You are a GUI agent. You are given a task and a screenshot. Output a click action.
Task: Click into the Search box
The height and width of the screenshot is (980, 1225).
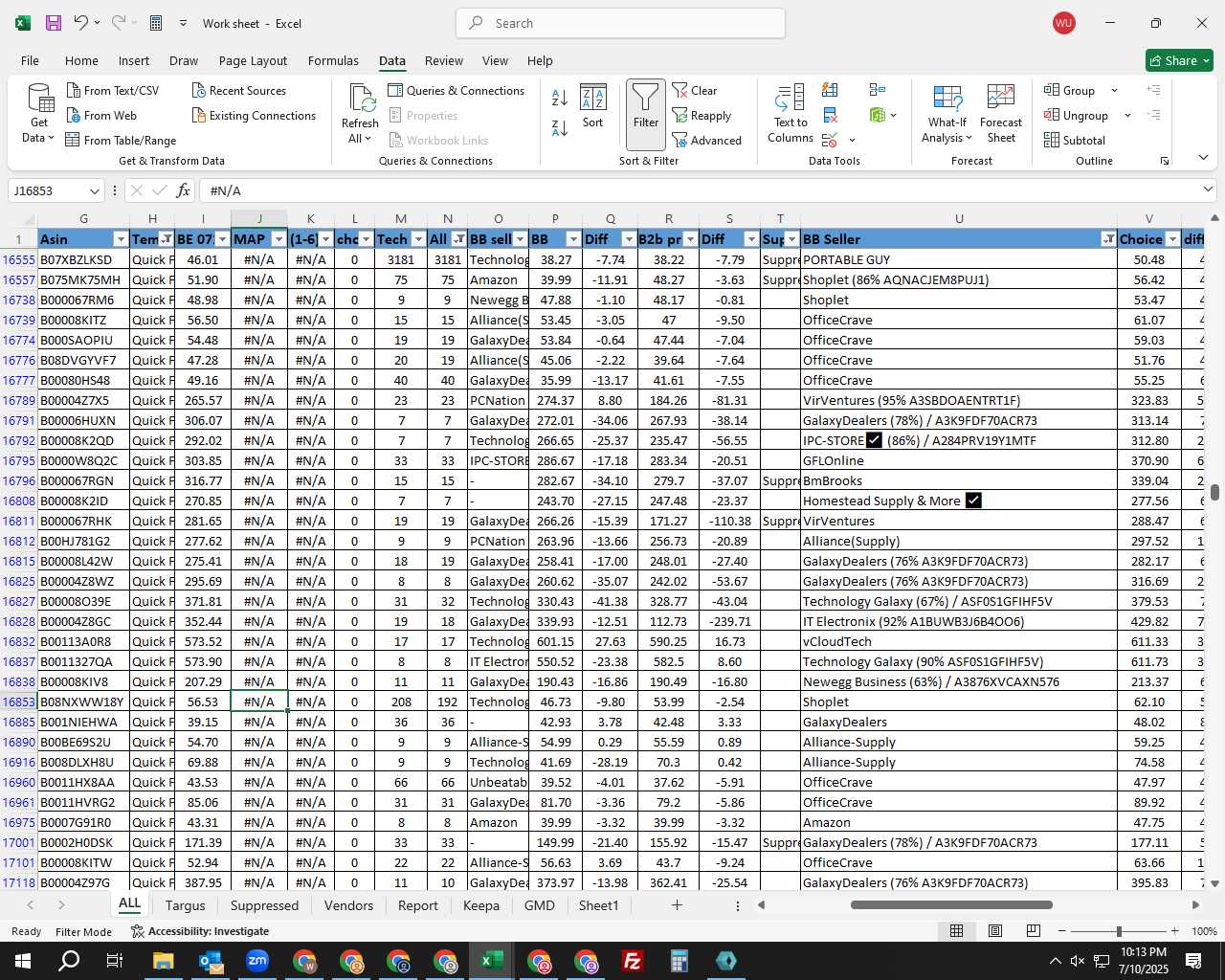pyautogui.click(x=620, y=23)
